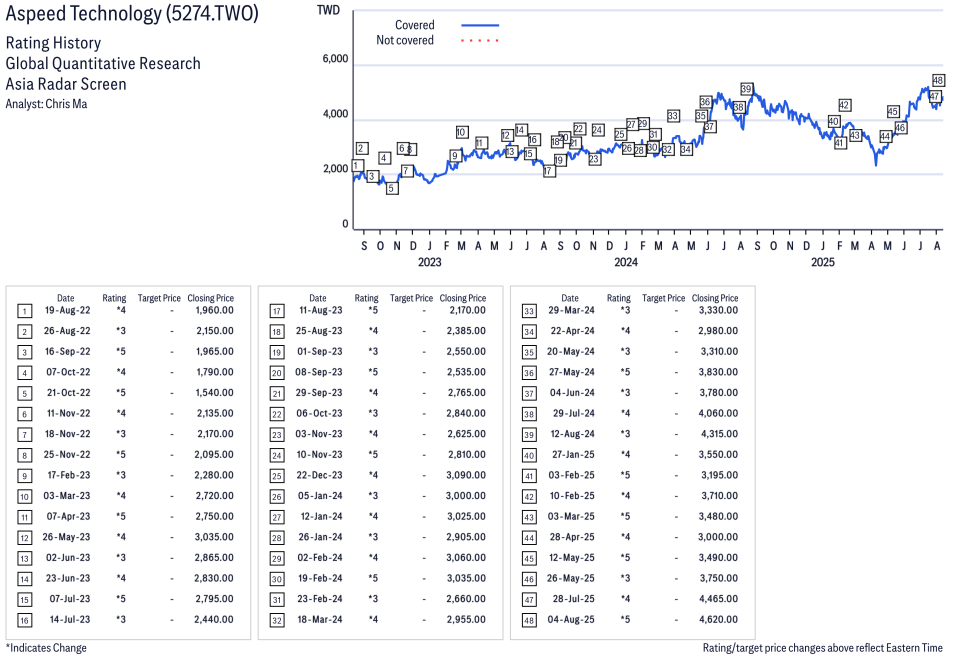Viewport: 954px width, 655px height.
Task: Click chart marker 5 at the 2022 low
Action: (x=392, y=189)
